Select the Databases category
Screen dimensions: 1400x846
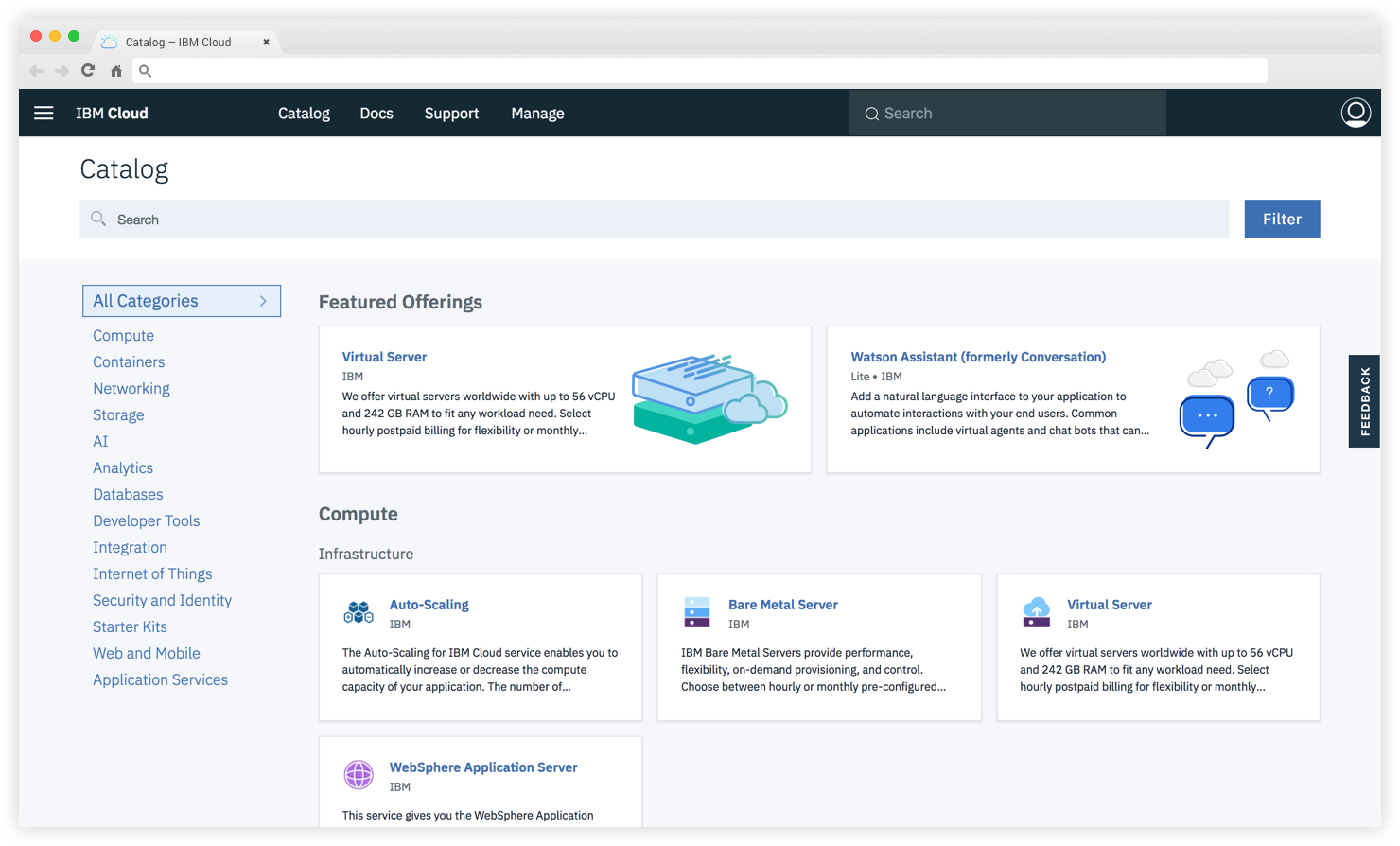point(128,494)
